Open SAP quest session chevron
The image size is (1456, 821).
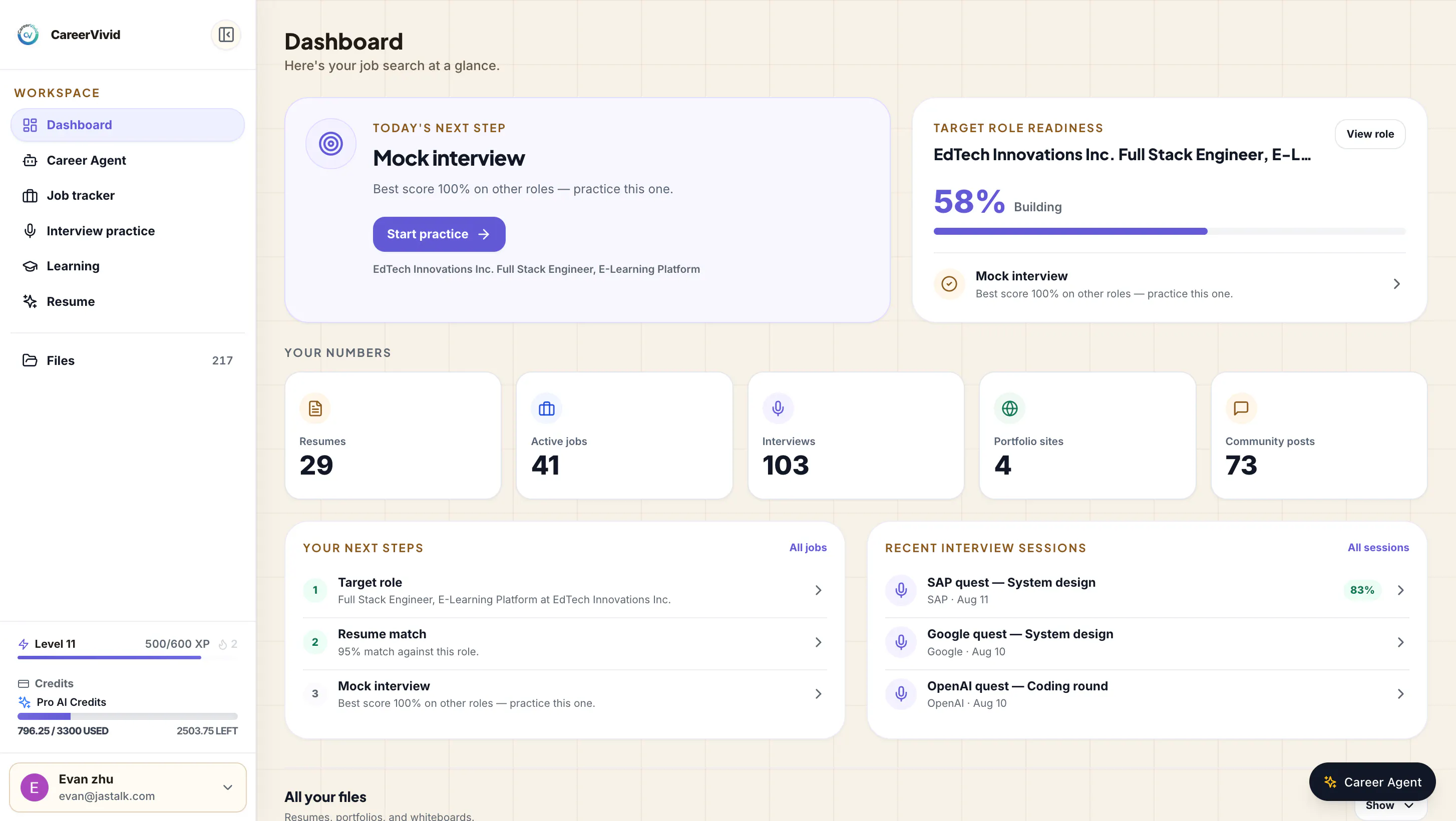click(x=1400, y=590)
